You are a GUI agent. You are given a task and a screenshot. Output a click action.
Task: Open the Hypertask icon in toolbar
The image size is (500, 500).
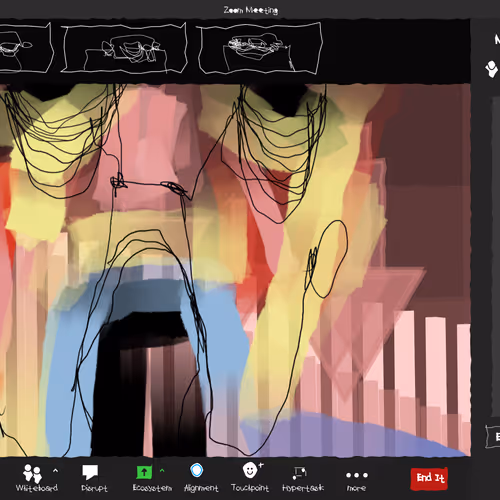[300, 472]
